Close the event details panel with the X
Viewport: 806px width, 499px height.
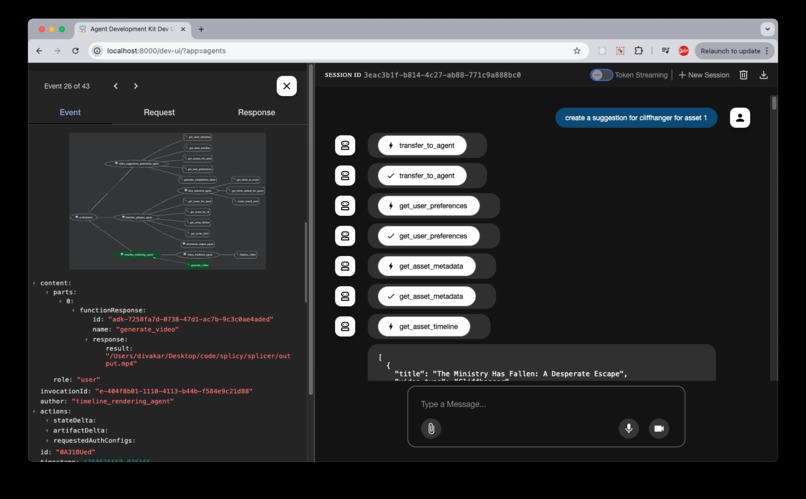pyautogui.click(x=286, y=86)
